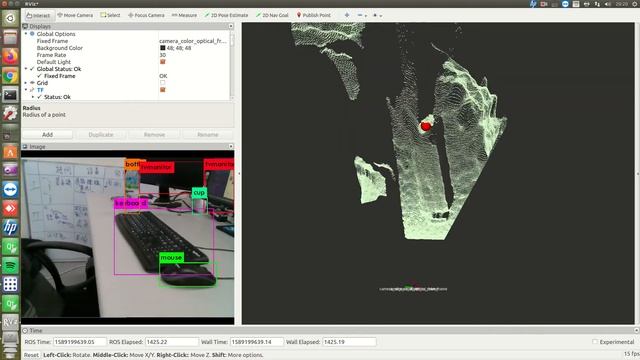Activate the Move Camera tool
Viewport: 640px width, 360px height.
click(x=75, y=15)
